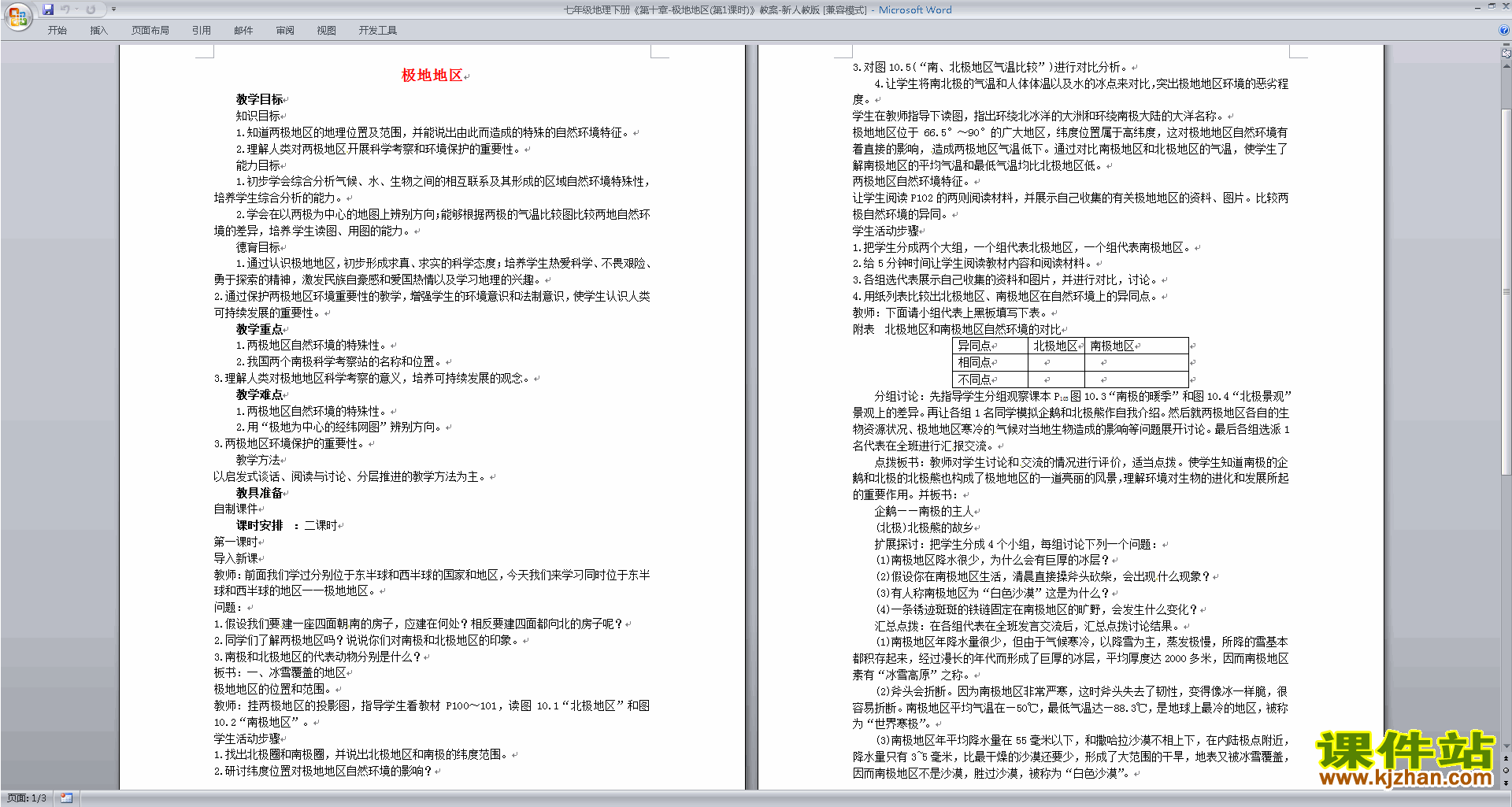Viewport: 1512px width, 807px height.
Task: Click the line 自制课件
Action: pyautogui.click(x=235, y=509)
